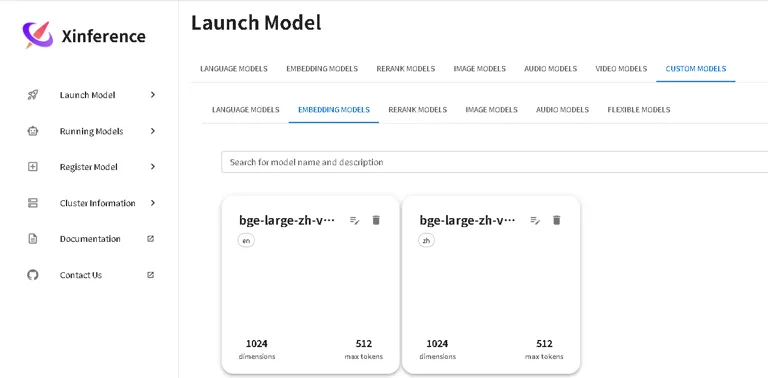Select model title on card tagged en
The image size is (769, 378).
[x=287, y=220]
